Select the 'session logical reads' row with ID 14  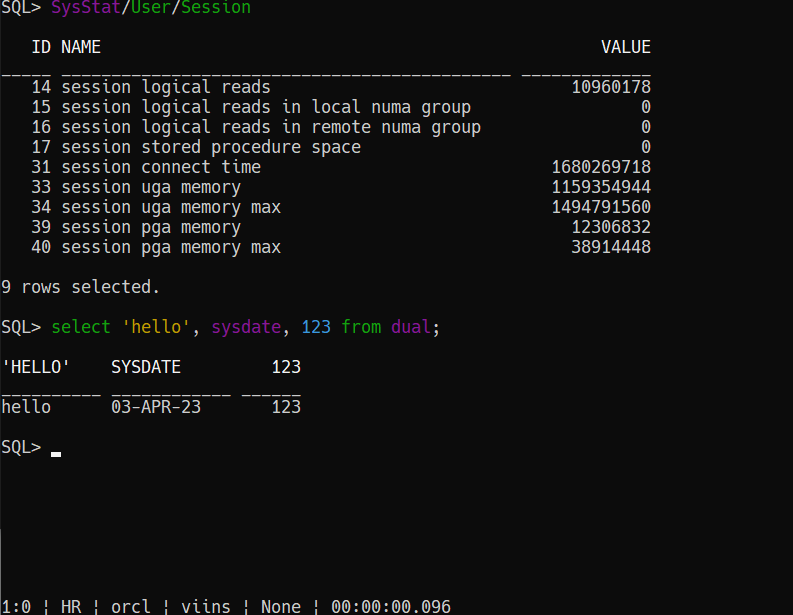165,87
